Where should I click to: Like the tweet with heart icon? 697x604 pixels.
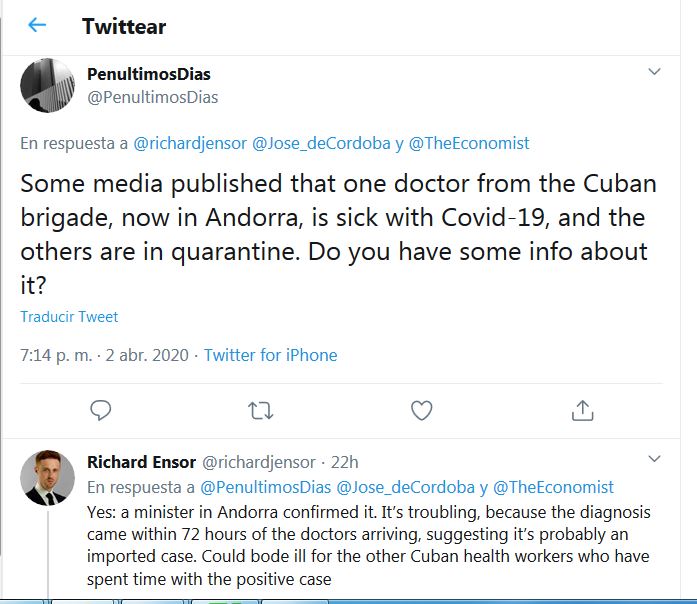point(422,410)
